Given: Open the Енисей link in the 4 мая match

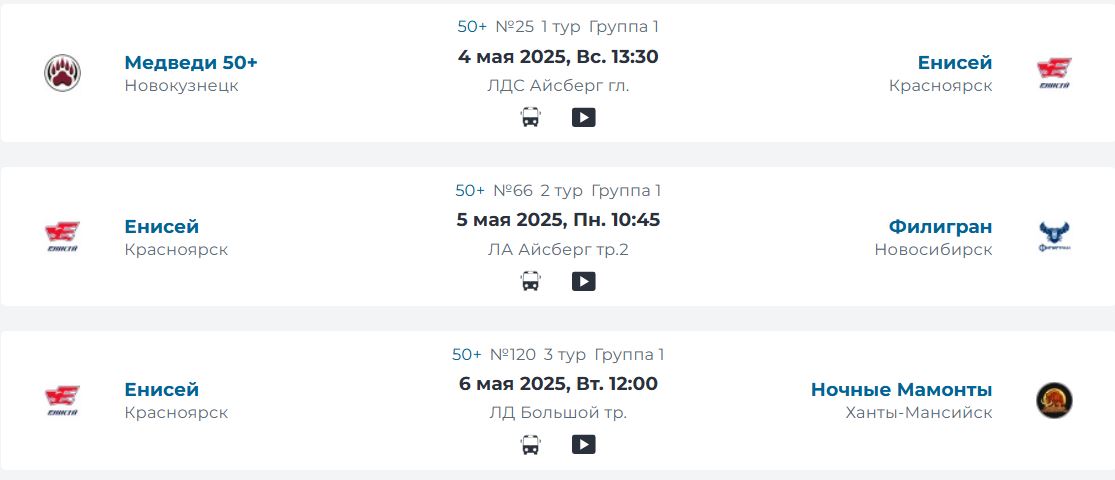Looking at the screenshot, I should 955,63.
